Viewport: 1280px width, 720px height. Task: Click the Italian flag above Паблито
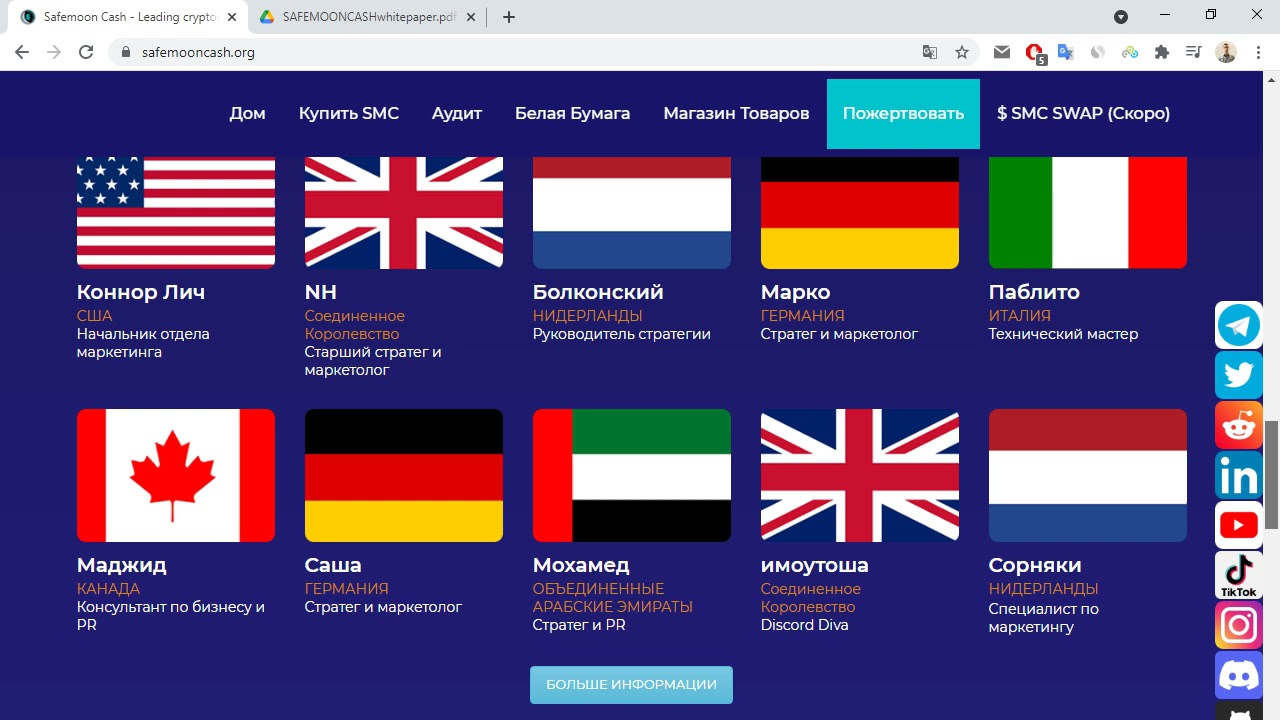pyautogui.click(x=1088, y=212)
